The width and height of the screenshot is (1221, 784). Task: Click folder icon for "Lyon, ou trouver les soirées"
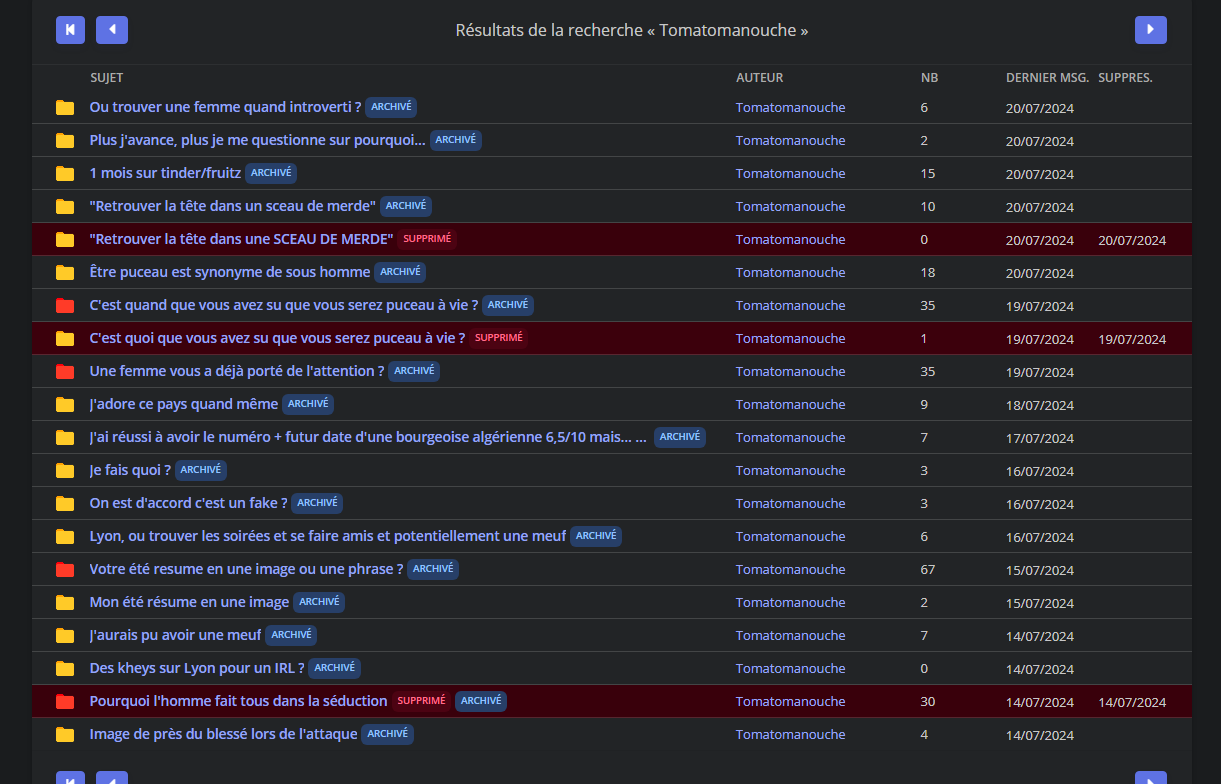[65, 537]
